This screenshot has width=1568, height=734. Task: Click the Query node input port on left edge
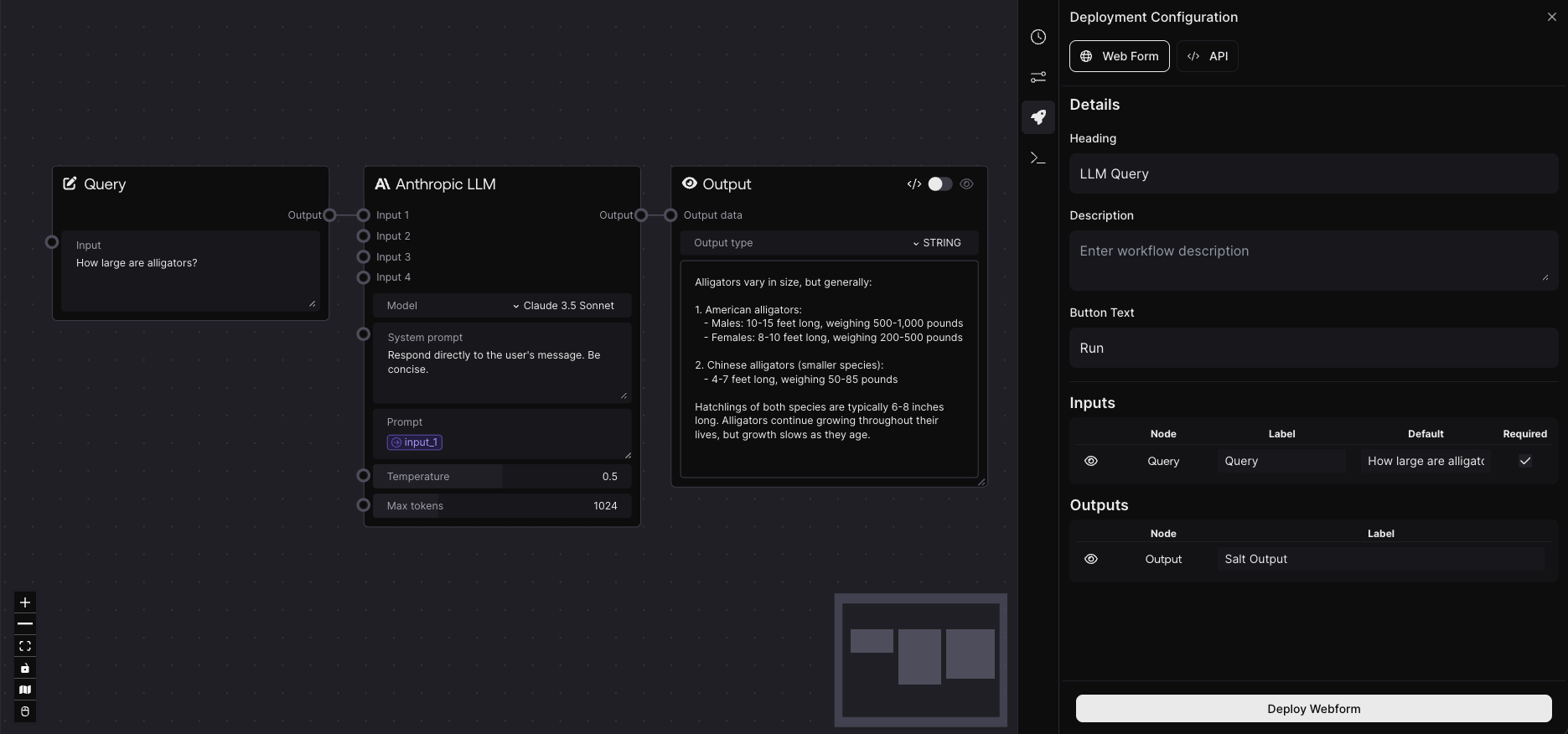coord(52,242)
